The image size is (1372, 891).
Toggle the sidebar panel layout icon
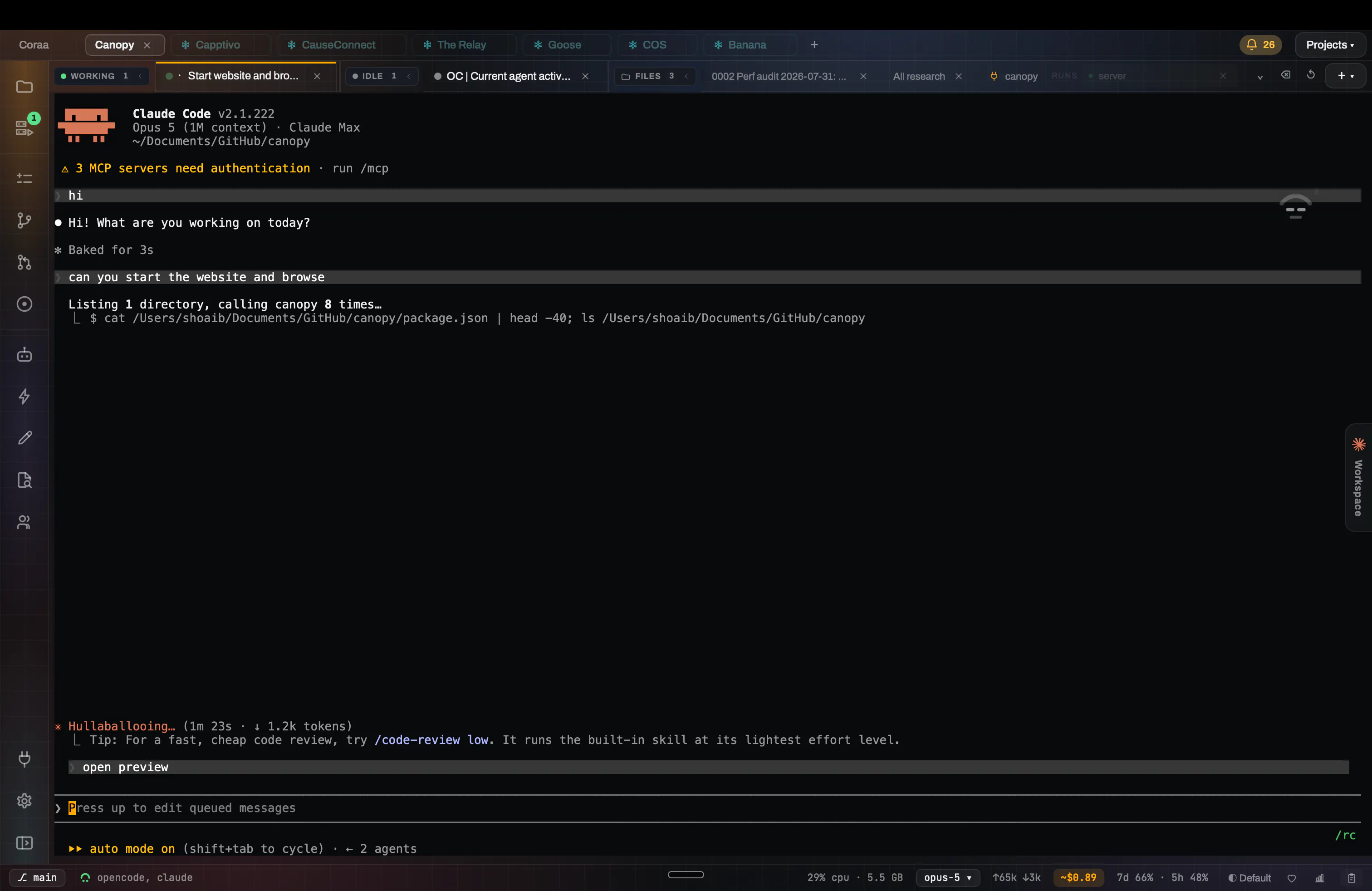coord(24,842)
